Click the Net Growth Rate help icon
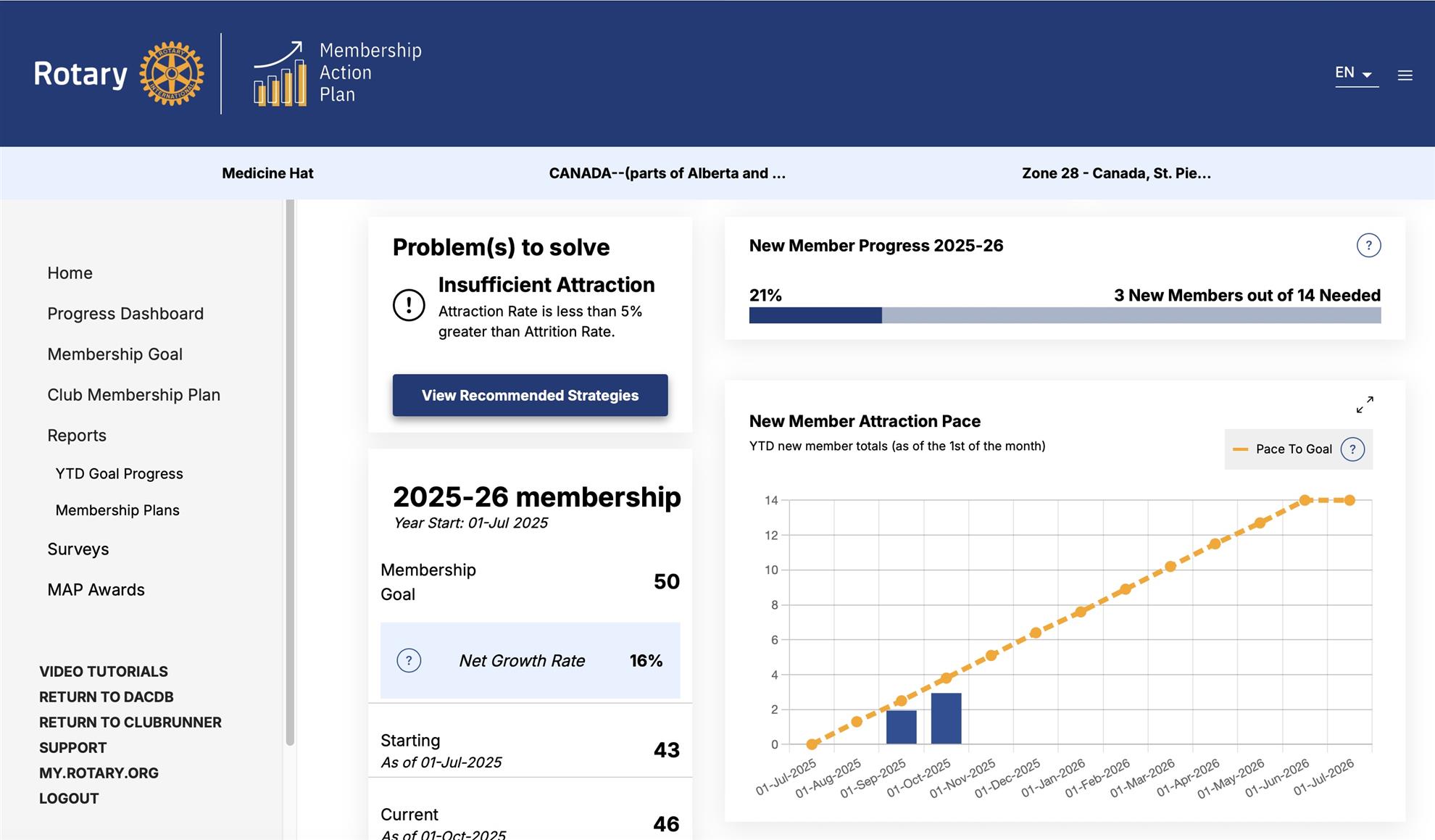The height and width of the screenshot is (840, 1435). tap(409, 660)
